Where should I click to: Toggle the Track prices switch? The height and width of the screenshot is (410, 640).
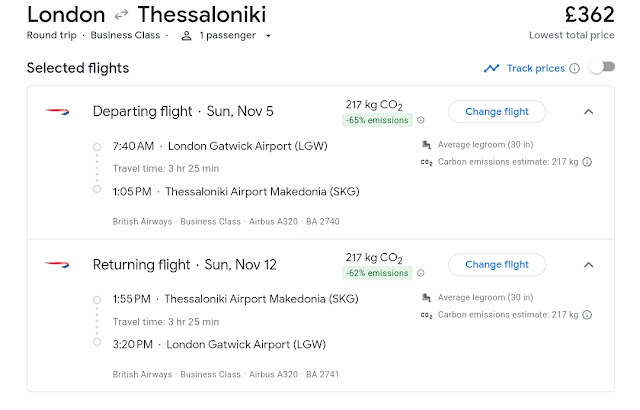[x=601, y=68]
